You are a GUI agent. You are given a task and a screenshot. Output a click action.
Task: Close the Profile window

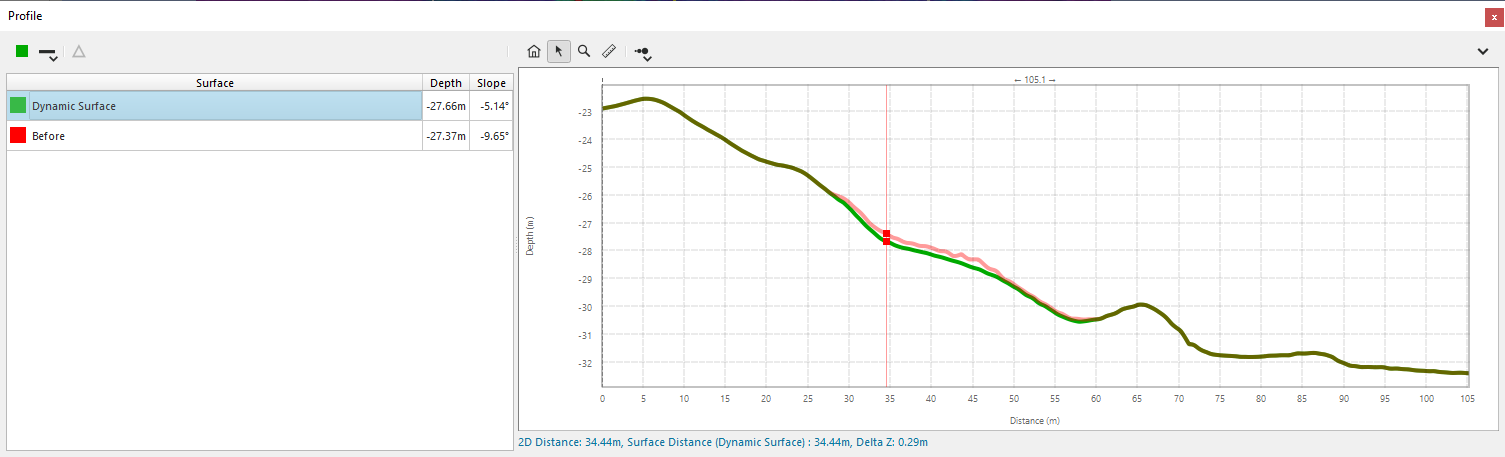point(1494,17)
